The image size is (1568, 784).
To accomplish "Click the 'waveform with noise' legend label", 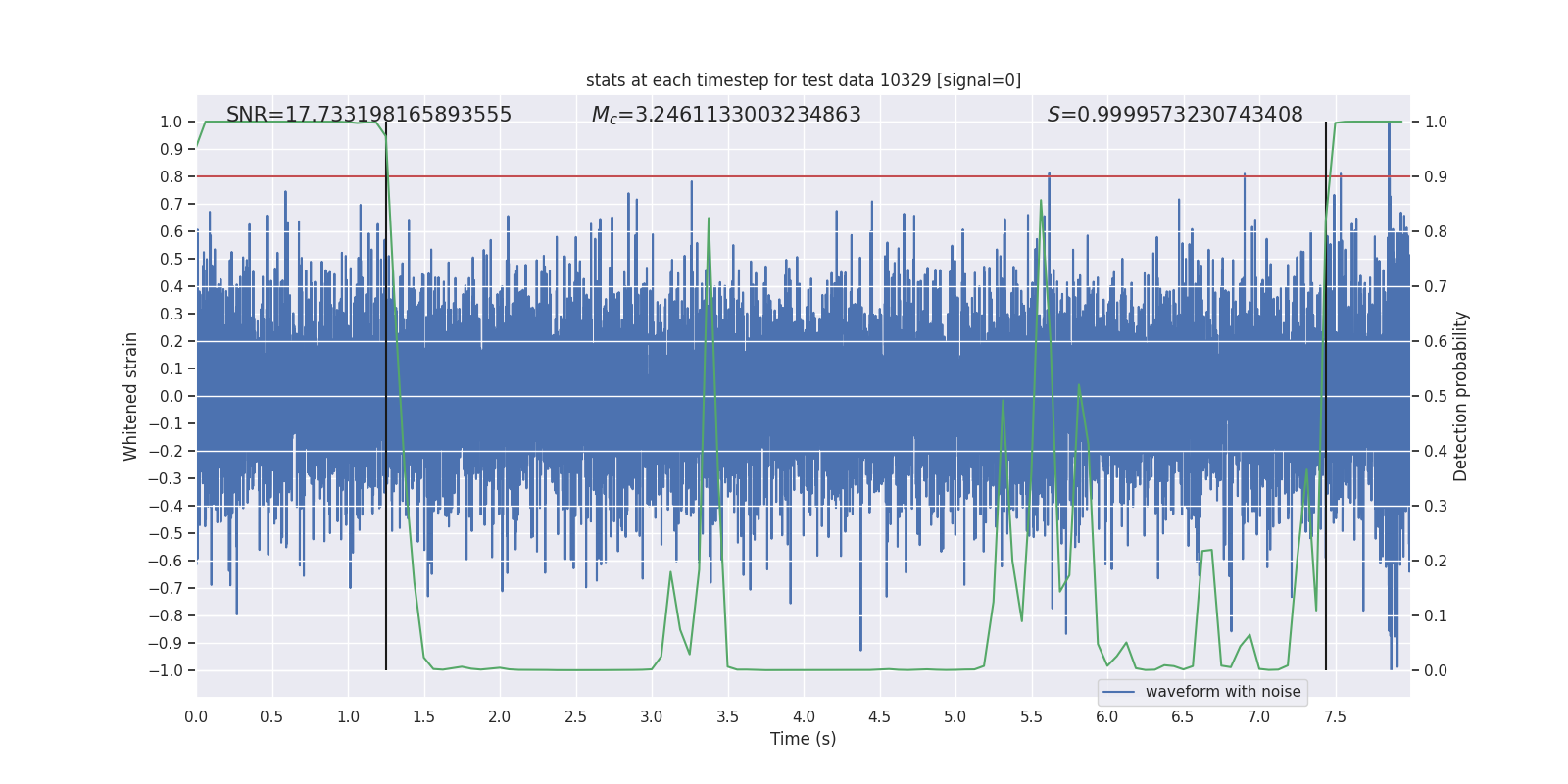I will 1223,692.
